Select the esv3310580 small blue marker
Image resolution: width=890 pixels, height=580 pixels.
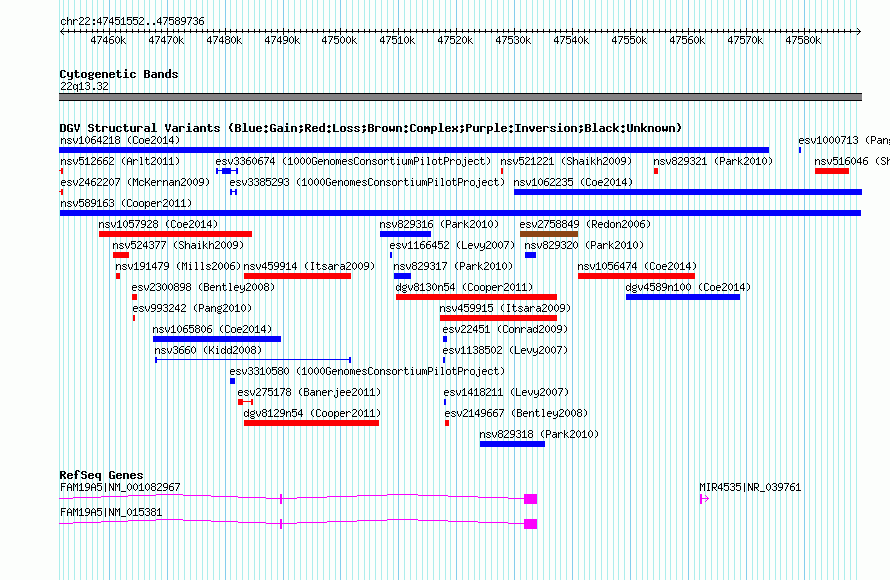232,381
